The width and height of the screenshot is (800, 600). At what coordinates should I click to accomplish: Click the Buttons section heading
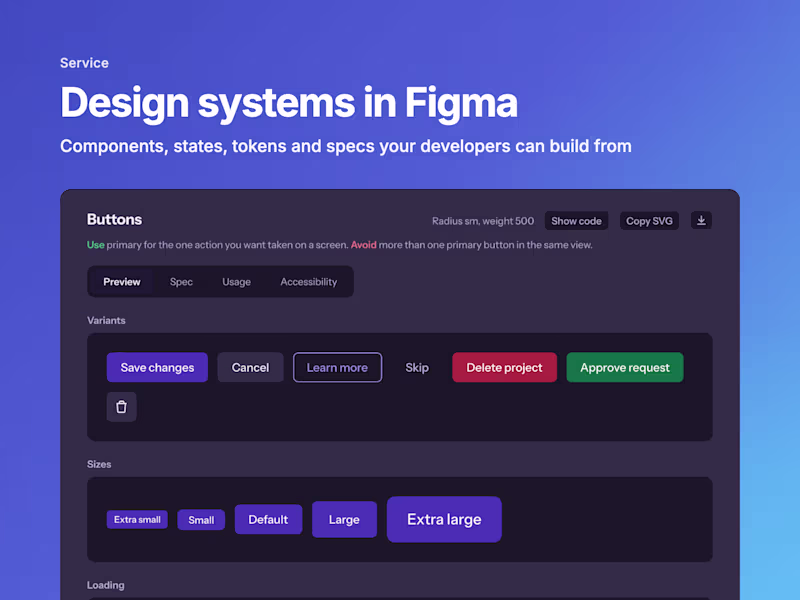114,219
